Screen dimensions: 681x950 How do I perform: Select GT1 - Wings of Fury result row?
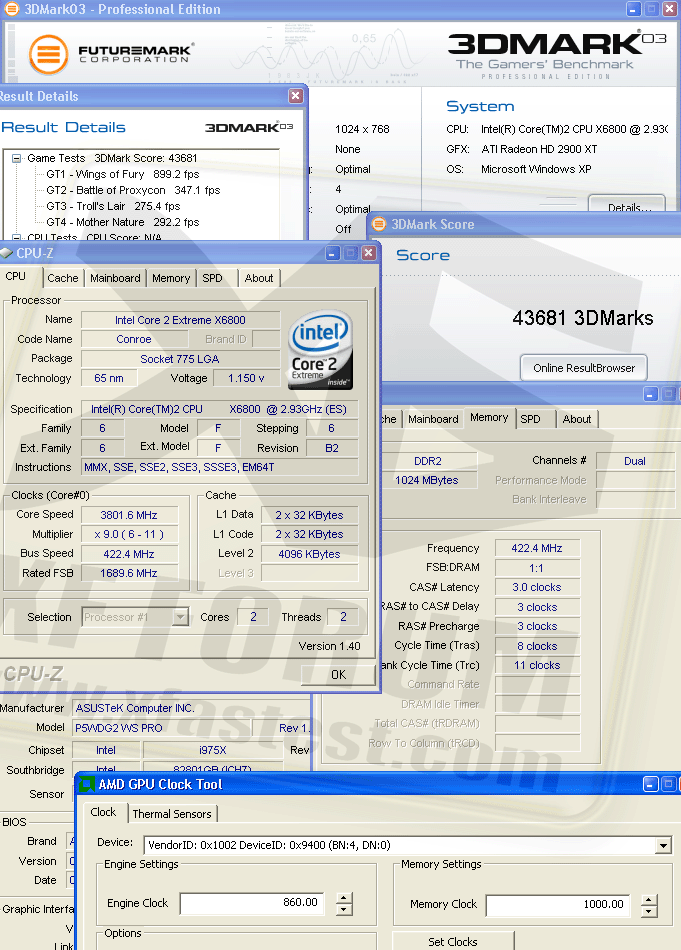pyautogui.click(x=123, y=174)
